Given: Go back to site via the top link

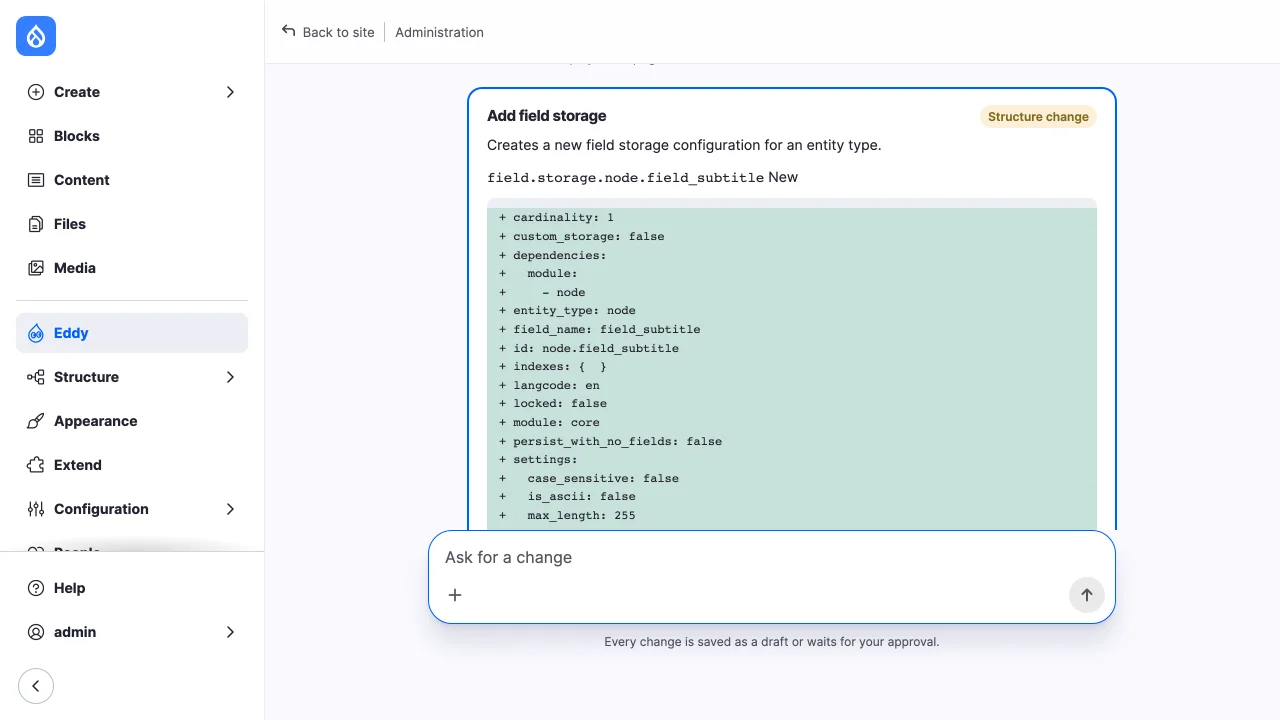Looking at the screenshot, I should 328,32.
